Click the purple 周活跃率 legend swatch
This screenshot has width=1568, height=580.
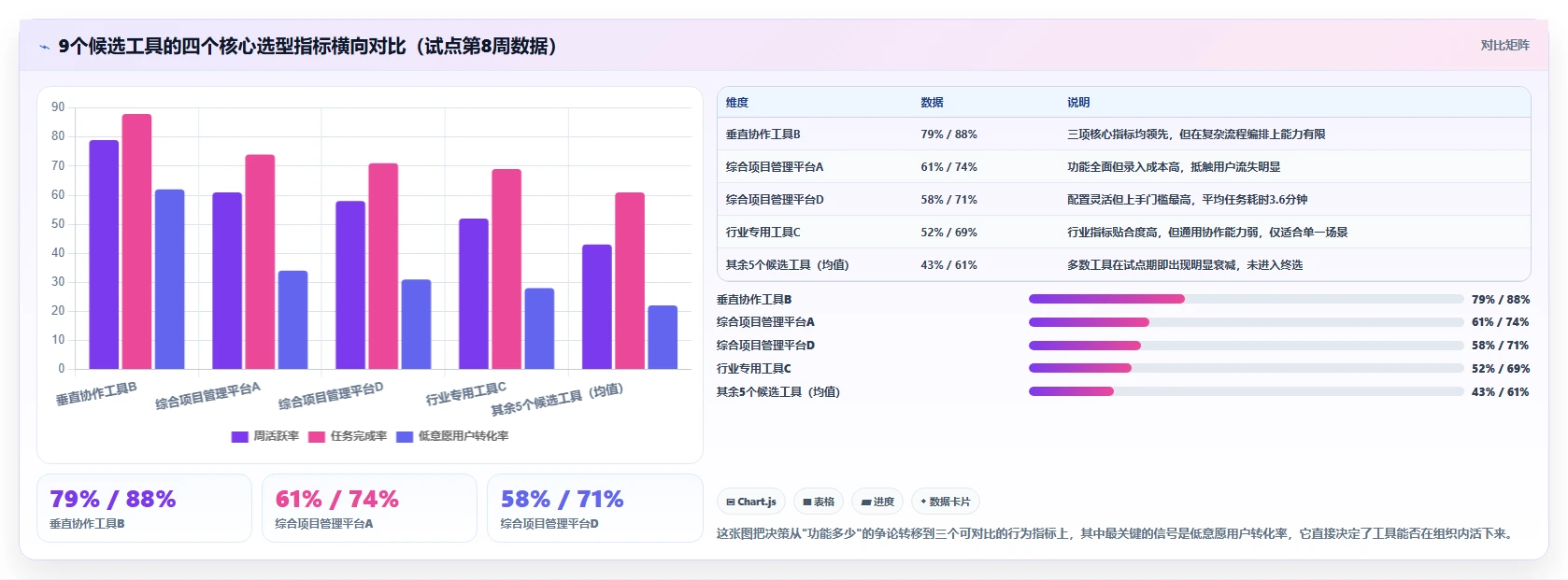pyautogui.click(x=239, y=436)
